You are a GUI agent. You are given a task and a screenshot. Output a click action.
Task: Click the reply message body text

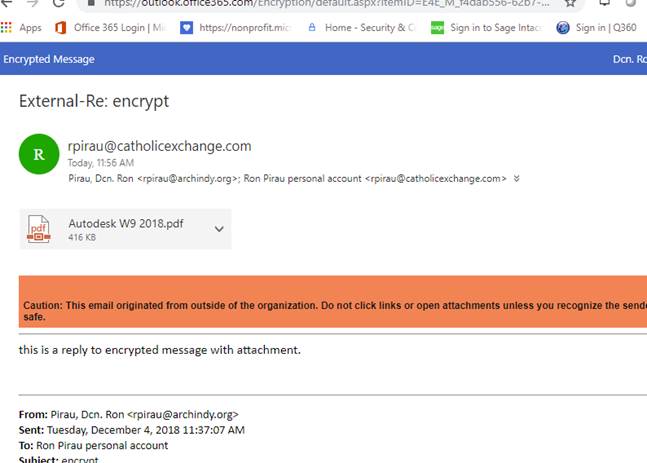(x=160, y=350)
